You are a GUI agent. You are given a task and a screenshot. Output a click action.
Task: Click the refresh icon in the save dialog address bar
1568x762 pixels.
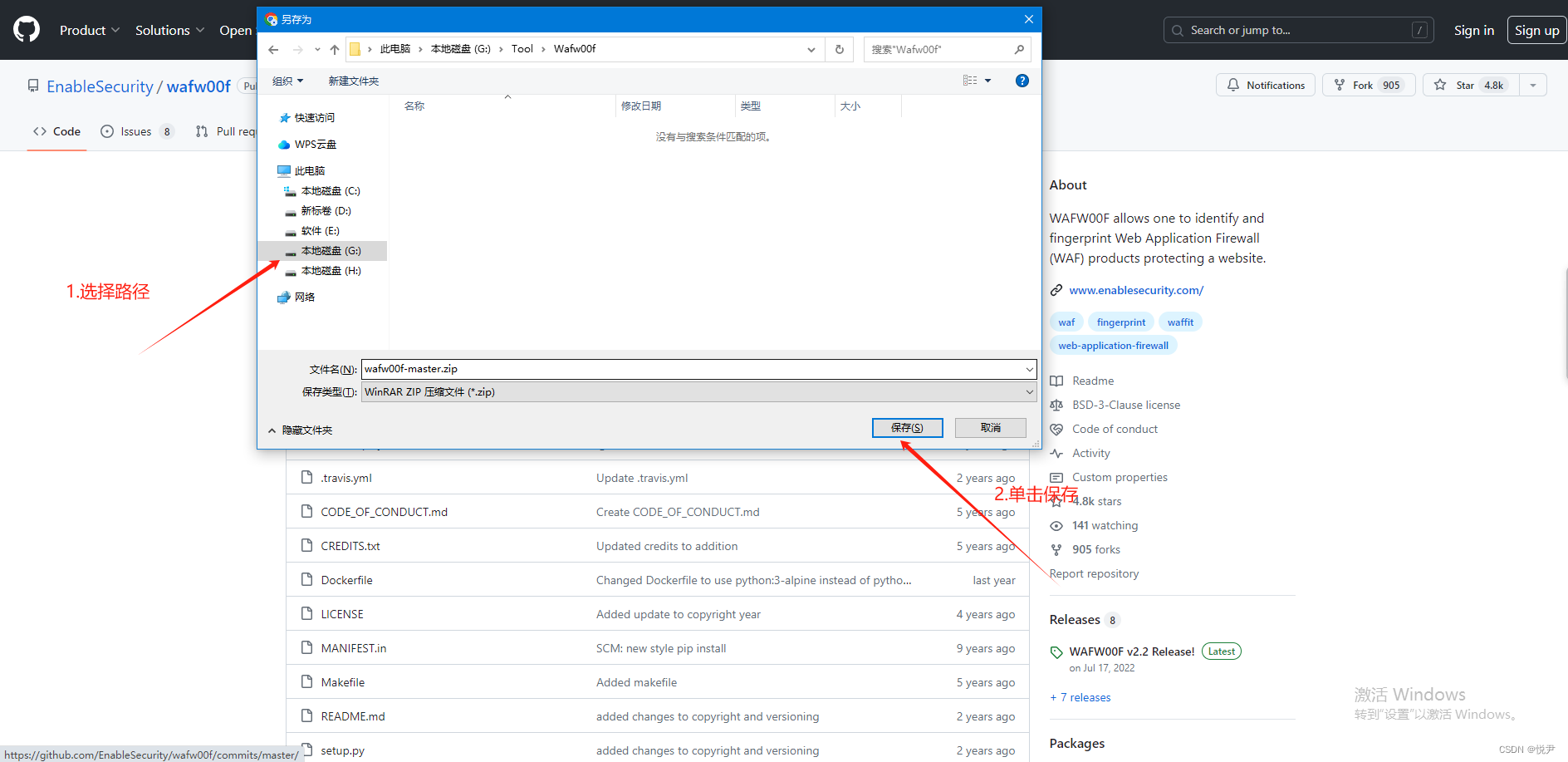tap(839, 49)
